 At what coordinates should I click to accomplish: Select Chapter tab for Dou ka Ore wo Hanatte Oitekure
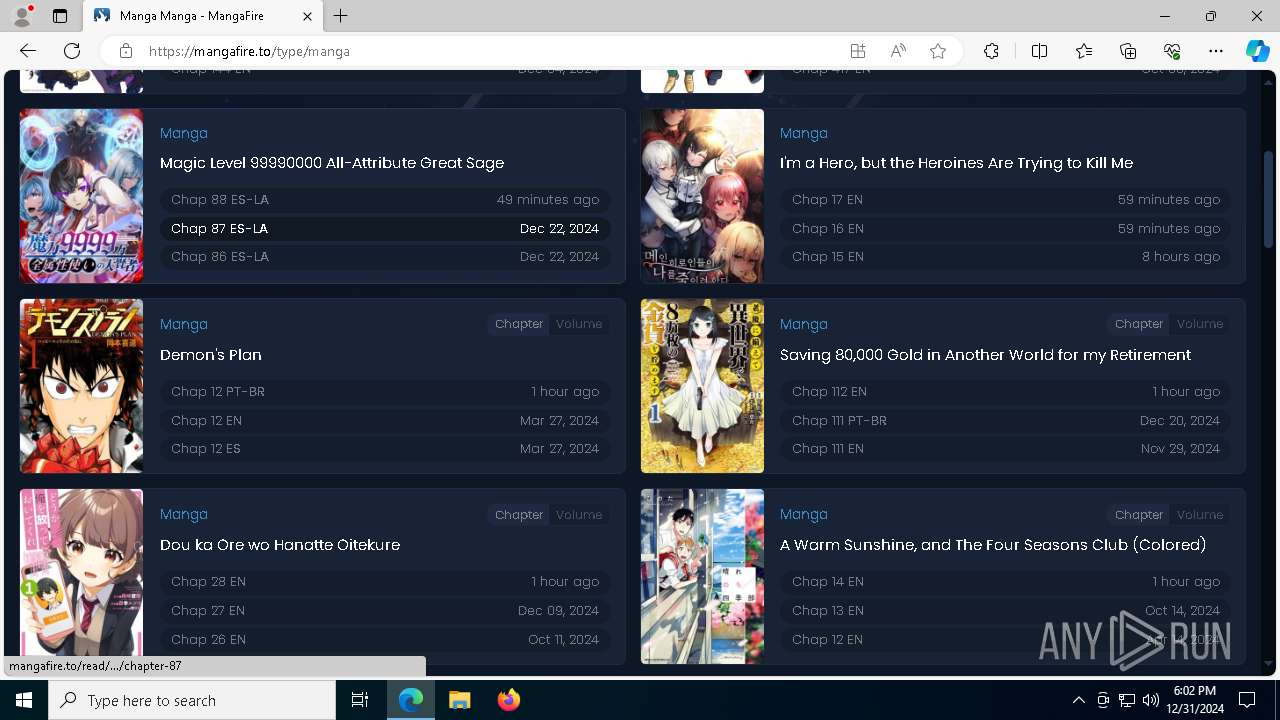(x=519, y=515)
